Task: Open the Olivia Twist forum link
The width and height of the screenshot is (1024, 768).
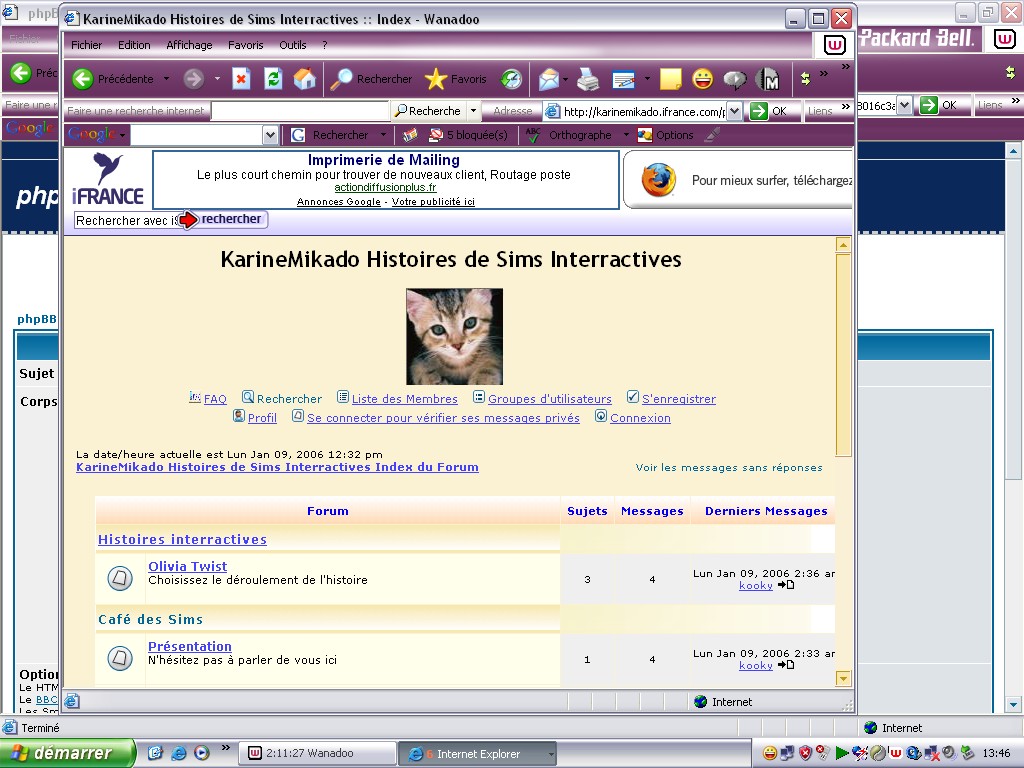Action: (x=187, y=566)
